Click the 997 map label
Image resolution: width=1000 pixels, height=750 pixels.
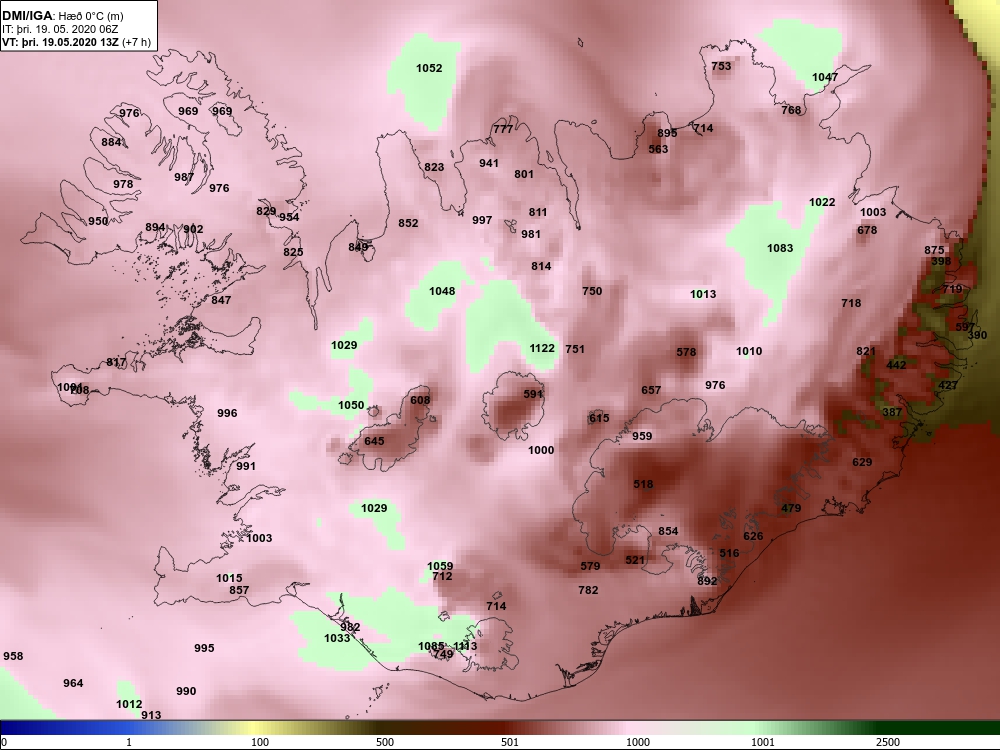coord(482,220)
